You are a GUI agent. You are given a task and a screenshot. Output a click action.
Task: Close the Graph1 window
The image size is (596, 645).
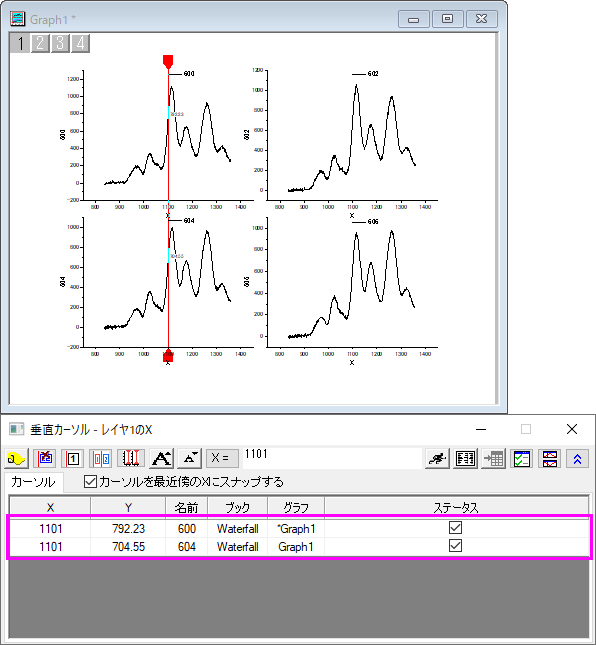481,19
